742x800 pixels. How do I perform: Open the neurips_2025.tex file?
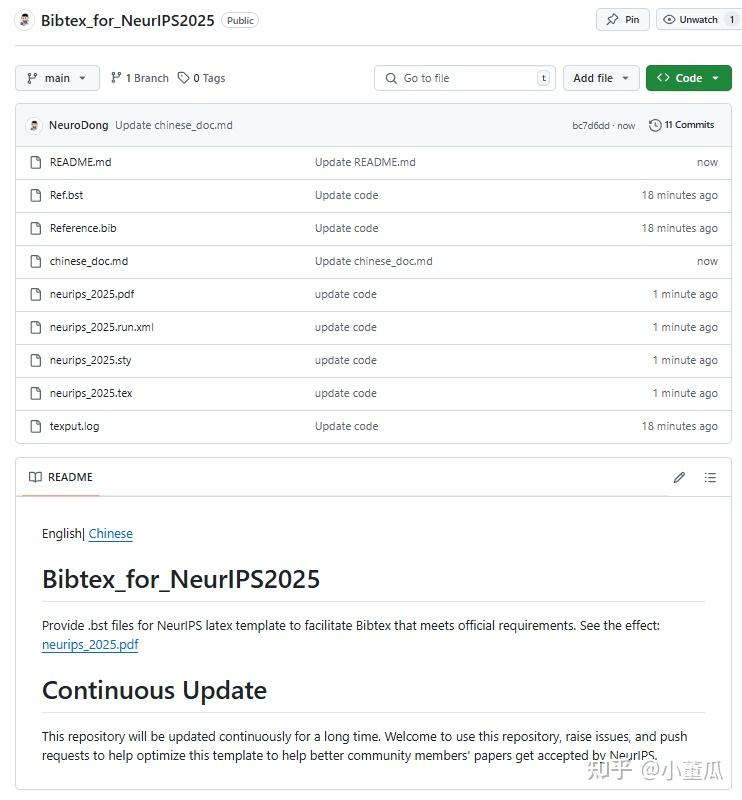[x=91, y=392]
